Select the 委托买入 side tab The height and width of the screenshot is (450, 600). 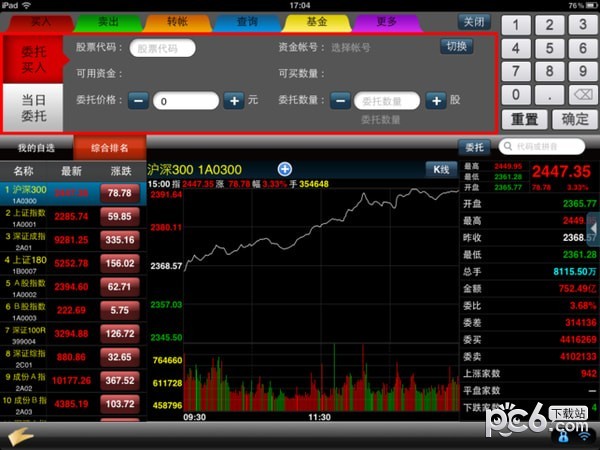coord(33,60)
